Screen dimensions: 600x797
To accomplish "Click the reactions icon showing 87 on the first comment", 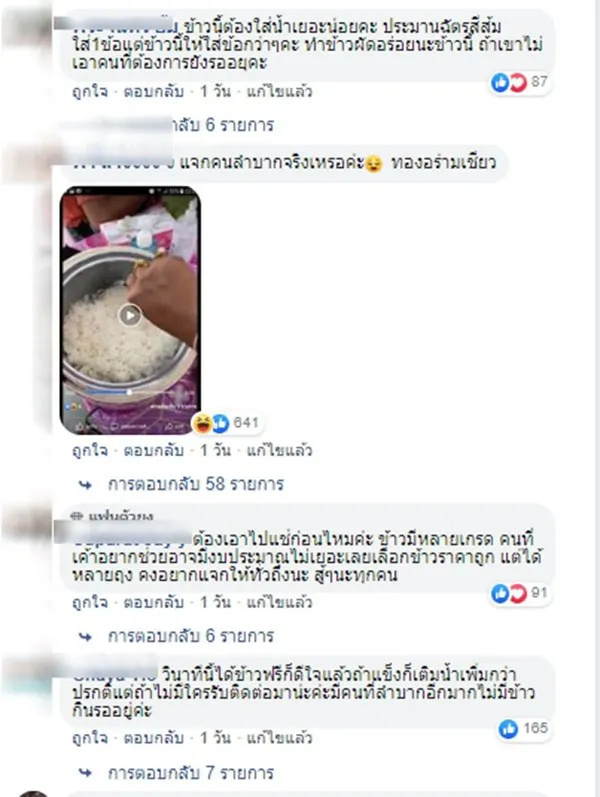I will (509, 82).
